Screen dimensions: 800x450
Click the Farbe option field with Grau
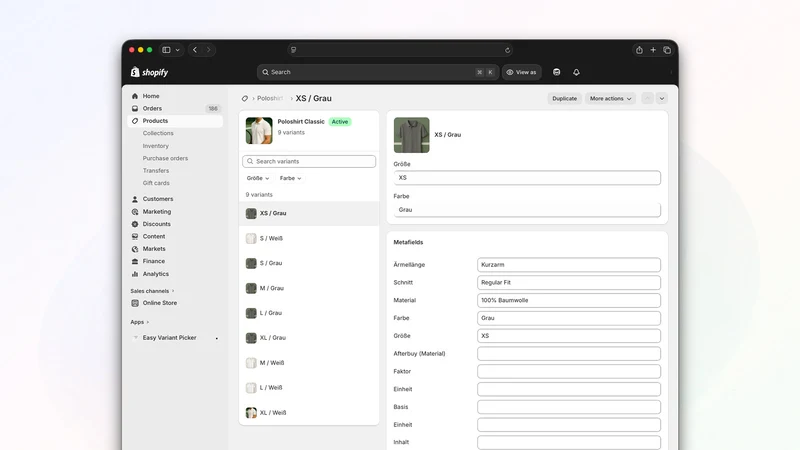point(527,210)
